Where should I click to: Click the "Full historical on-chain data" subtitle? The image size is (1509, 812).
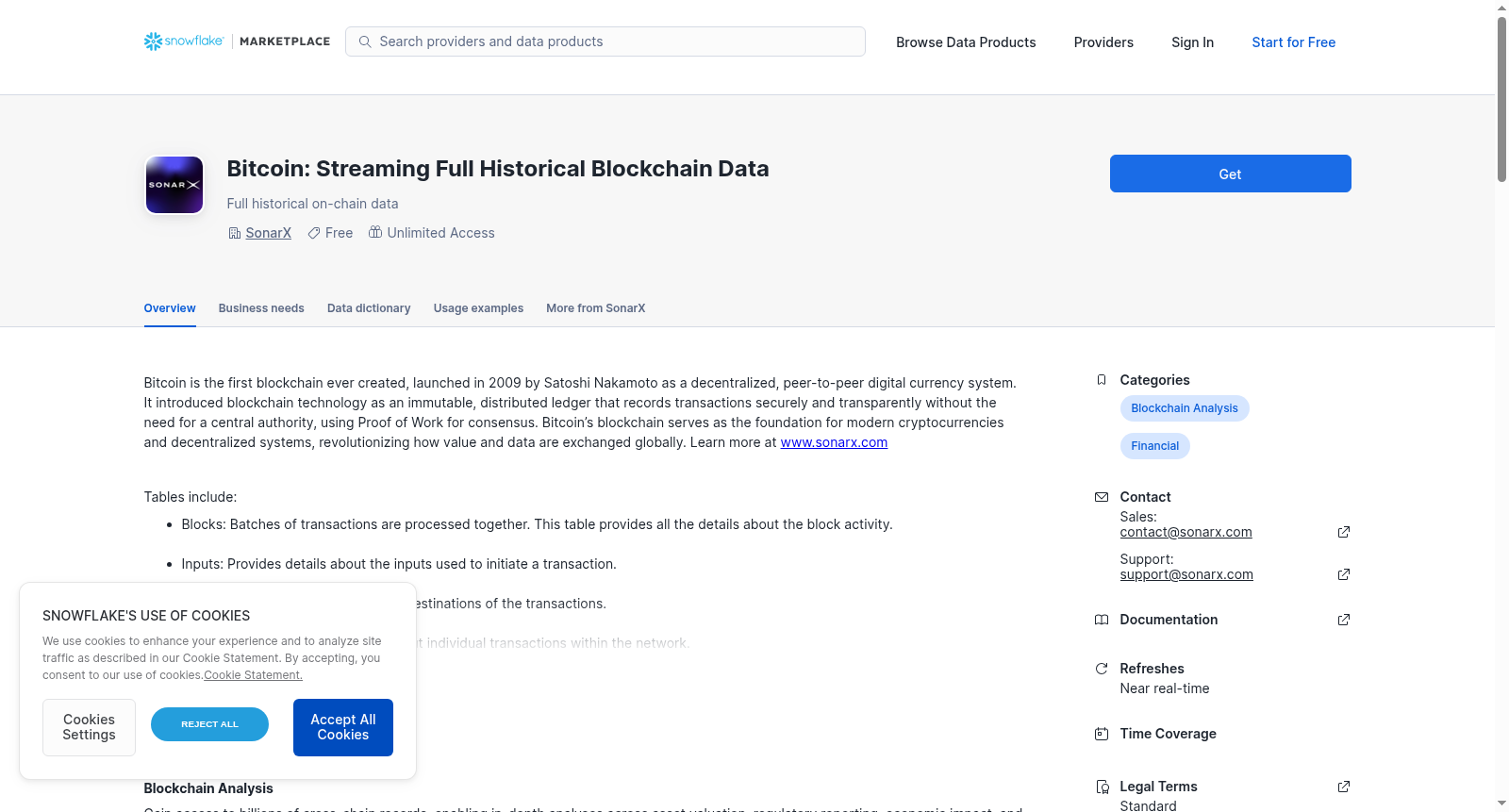click(x=312, y=204)
